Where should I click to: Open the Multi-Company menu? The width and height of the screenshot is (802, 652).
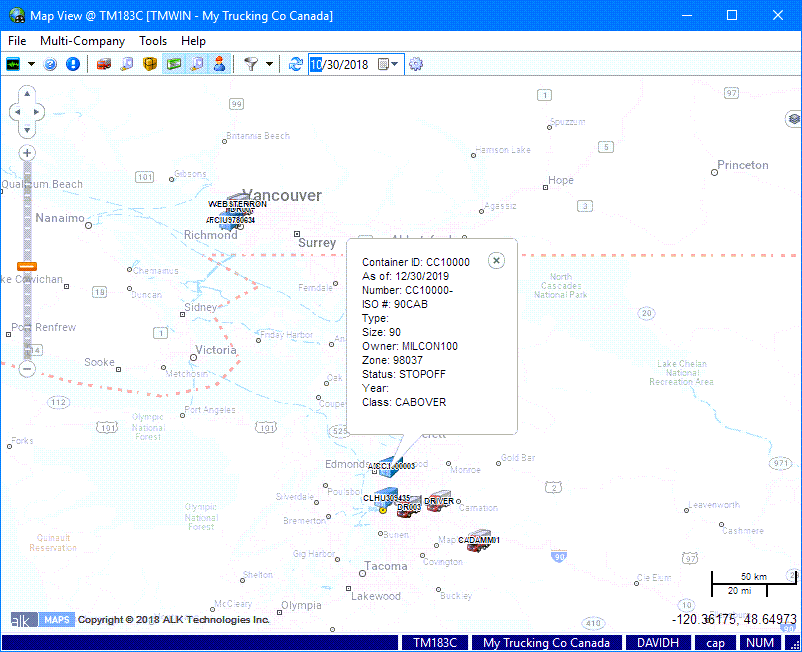[82, 41]
